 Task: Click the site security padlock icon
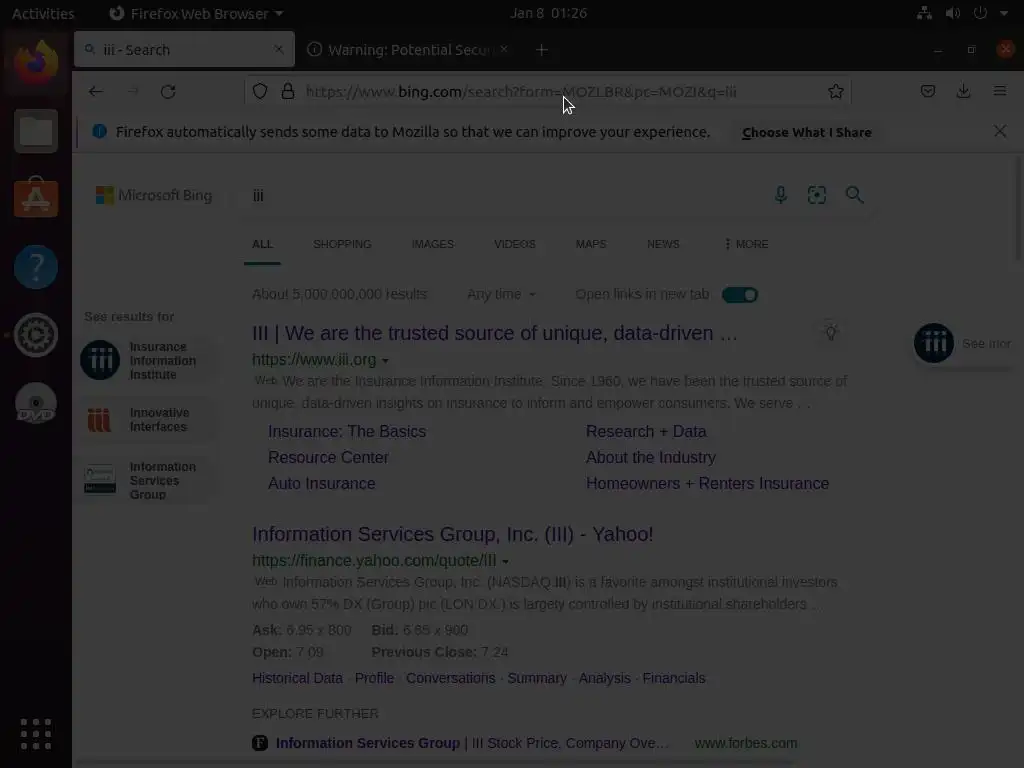pyautogui.click(x=287, y=91)
